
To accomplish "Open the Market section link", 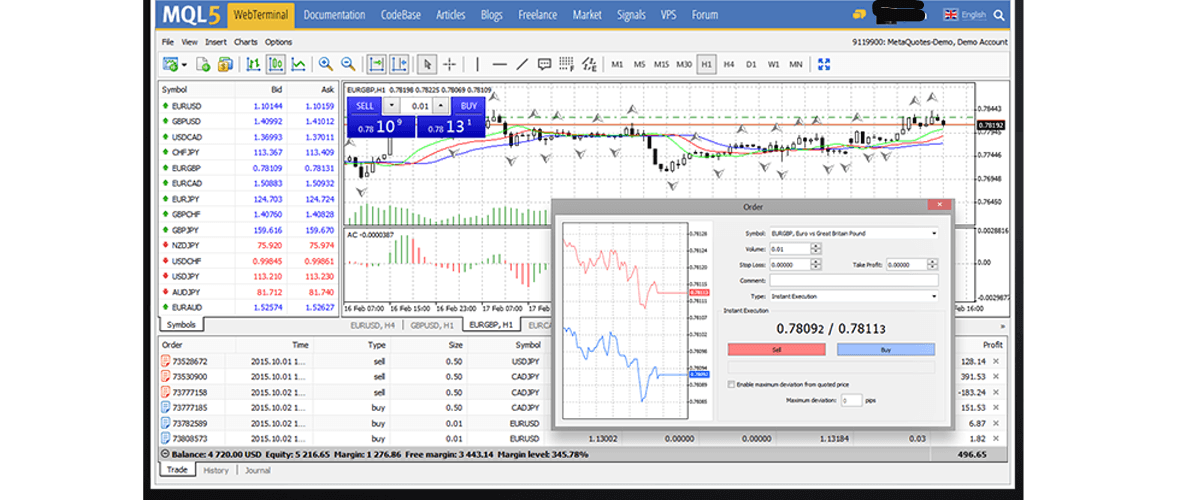I will (587, 15).
